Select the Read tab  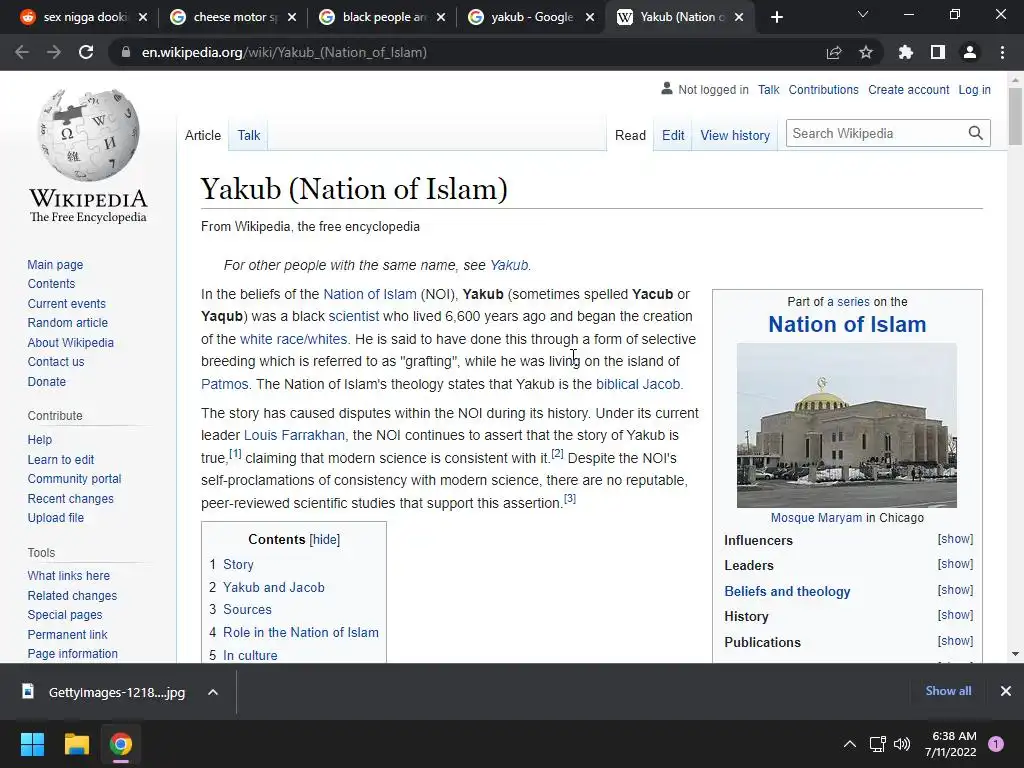[630, 135]
